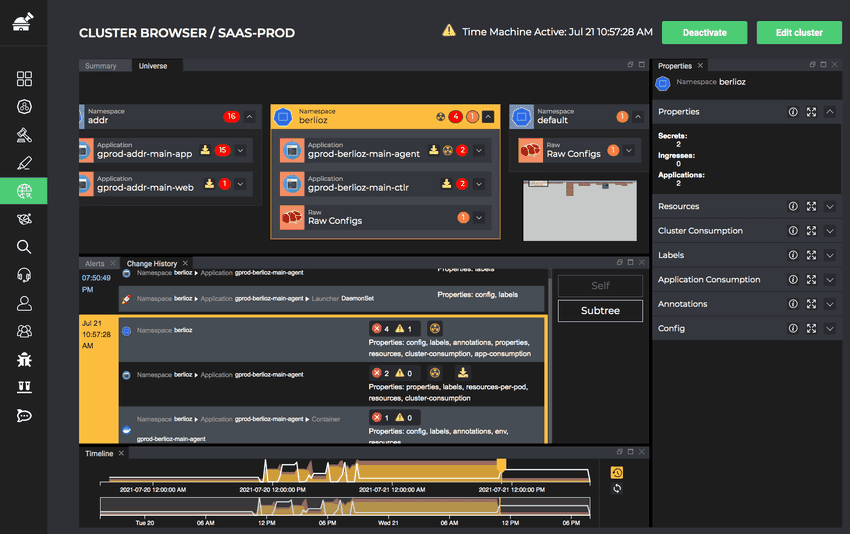Open the bug report icon in sidebar
This screenshot has width=850, height=534.
[x=25, y=359]
